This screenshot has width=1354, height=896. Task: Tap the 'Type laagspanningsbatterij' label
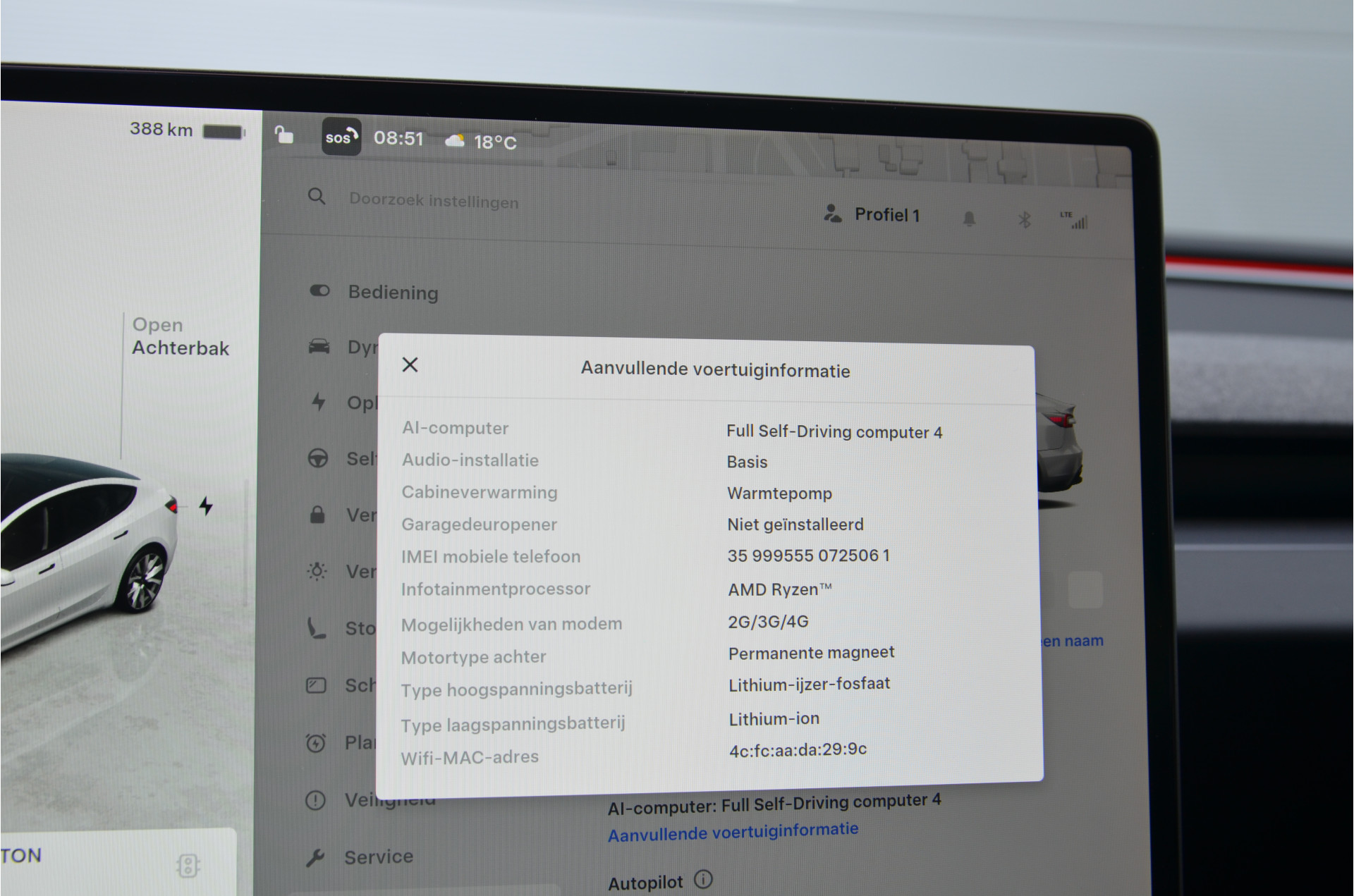[513, 724]
